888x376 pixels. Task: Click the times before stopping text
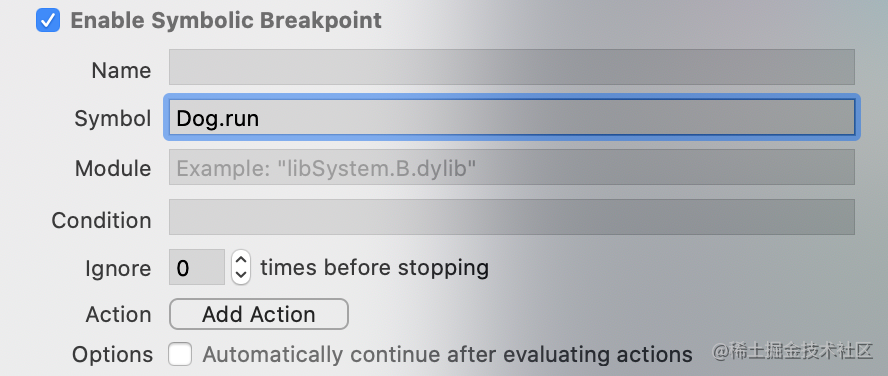[374, 267]
